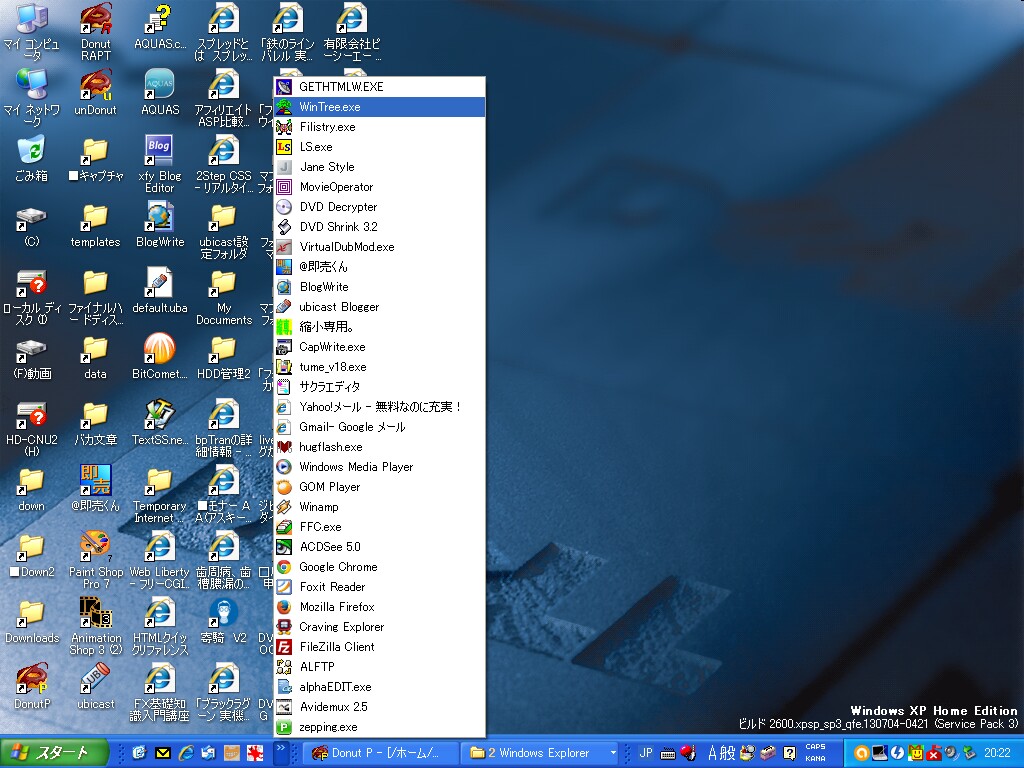The image size is (1024, 768).
Task: Select WinTree.exe in the launcher menu
Action: click(379, 106)
